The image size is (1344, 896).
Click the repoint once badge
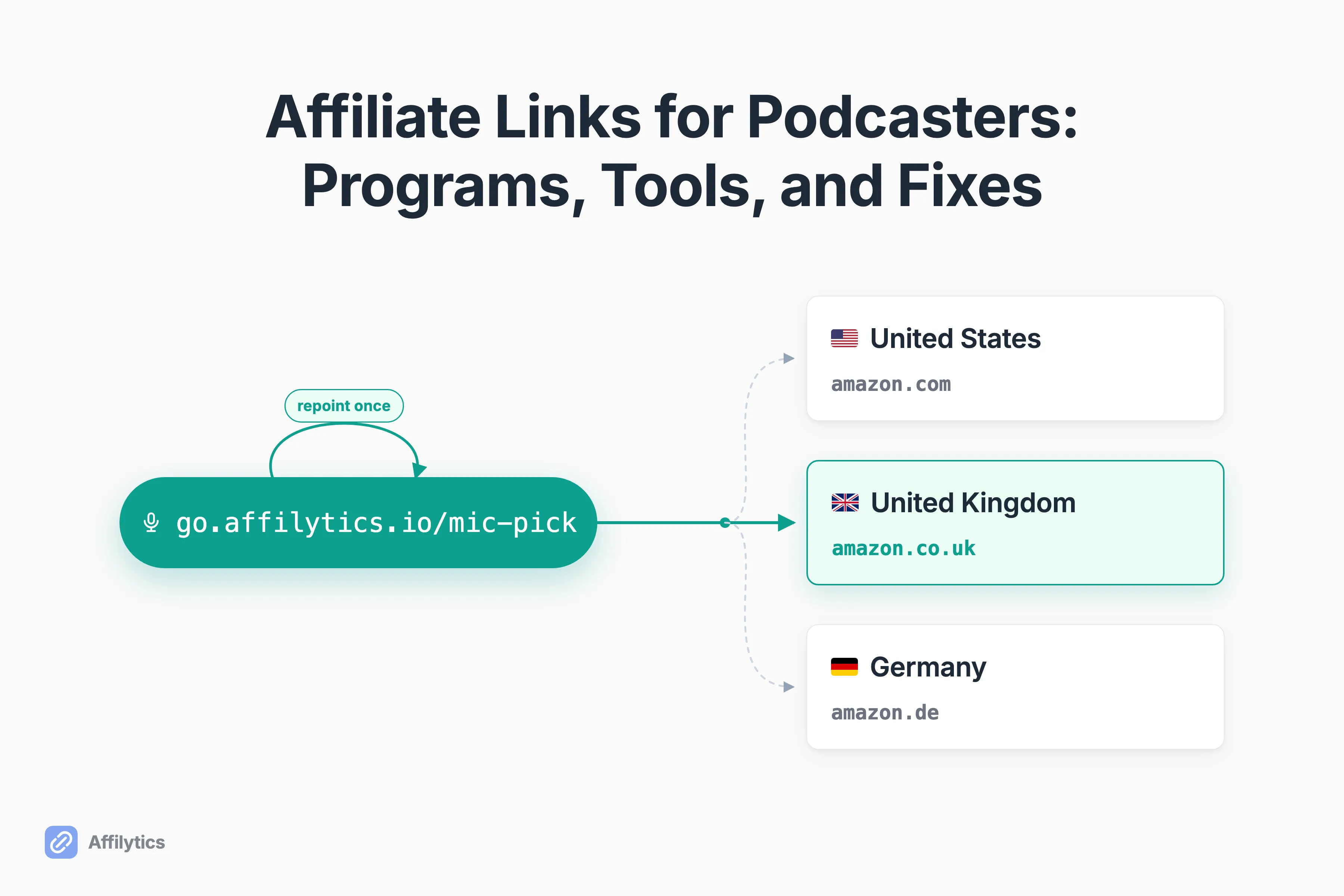point(344,406)
